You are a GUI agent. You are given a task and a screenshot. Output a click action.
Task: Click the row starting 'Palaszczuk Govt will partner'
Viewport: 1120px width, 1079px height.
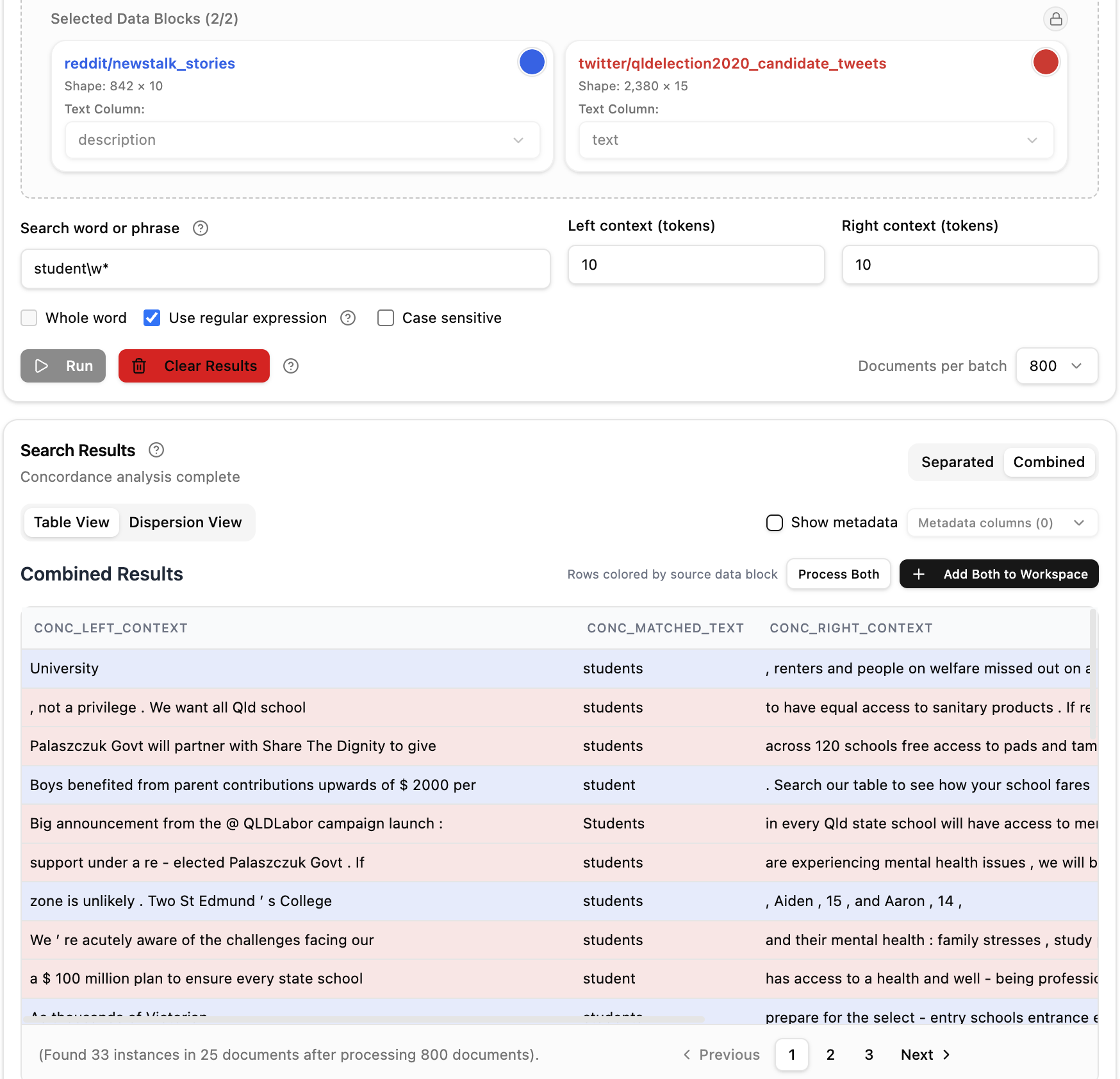(559, 746)
